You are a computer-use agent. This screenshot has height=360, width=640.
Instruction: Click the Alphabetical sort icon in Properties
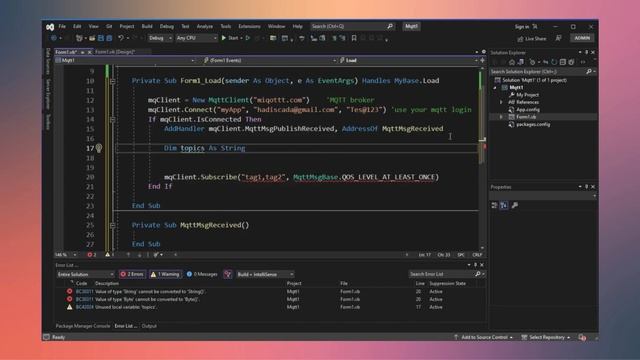[x=504, y=205]
